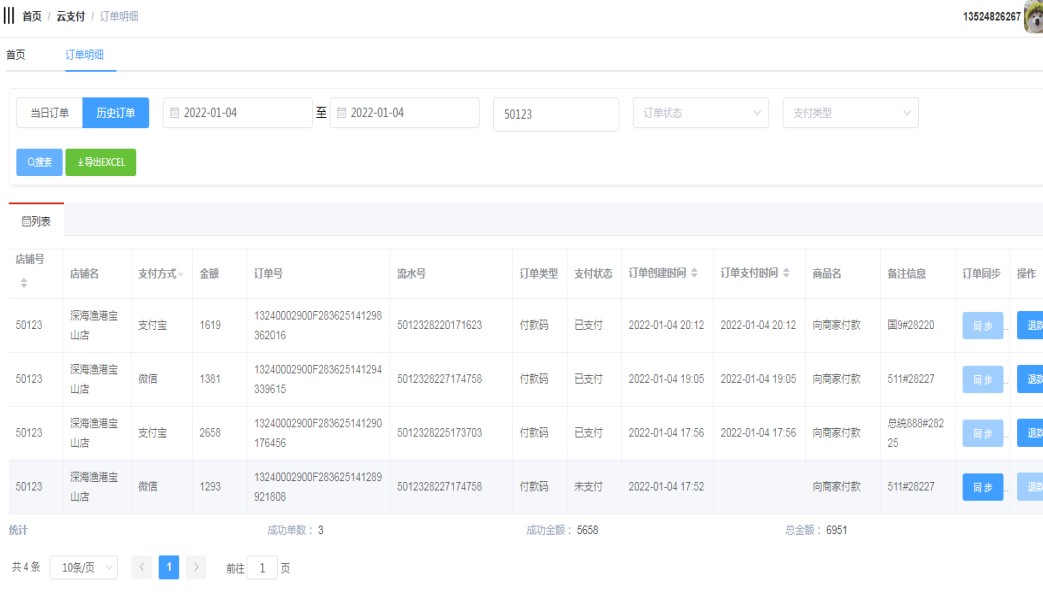Sort by 订单创建时间 column arrows
Image resolution: width=1043 pixels, height=605 pixels.
point(695,273)
